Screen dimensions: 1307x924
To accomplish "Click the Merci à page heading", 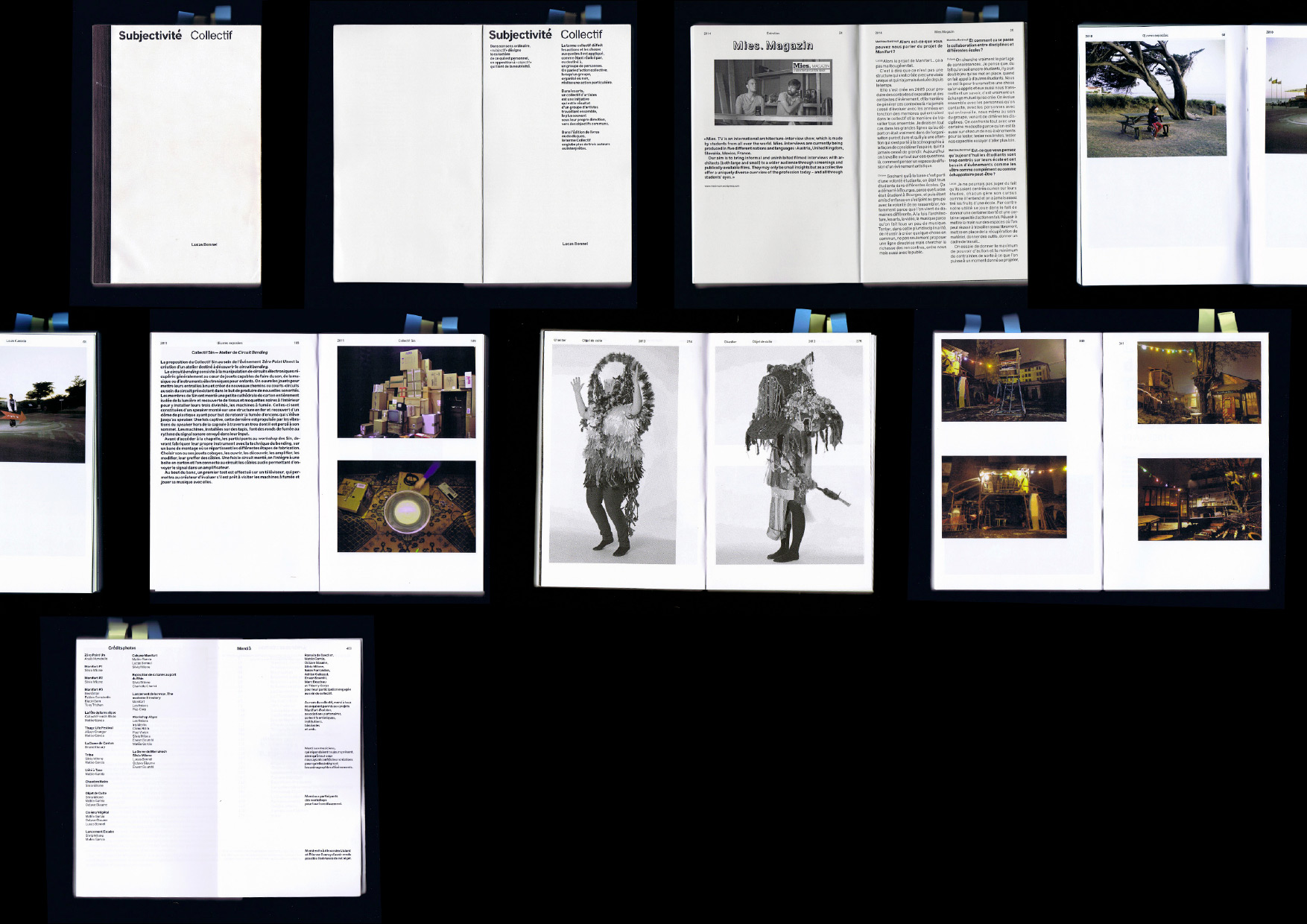I will click(244, 648).
